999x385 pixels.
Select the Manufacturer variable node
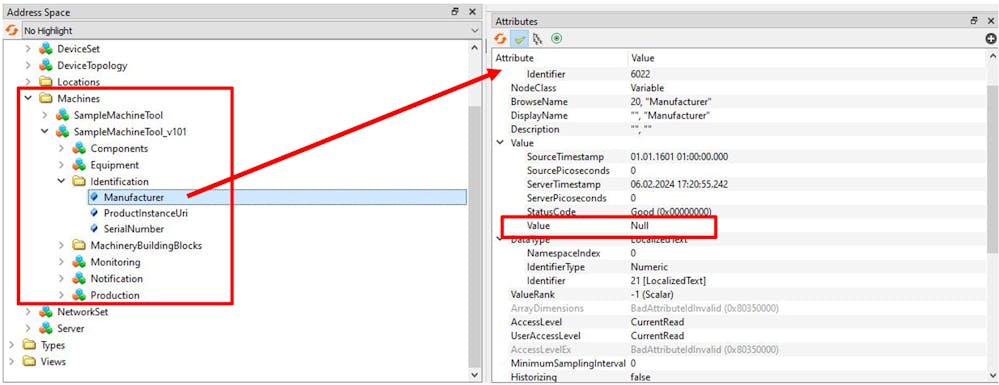(x=277, y=198)
